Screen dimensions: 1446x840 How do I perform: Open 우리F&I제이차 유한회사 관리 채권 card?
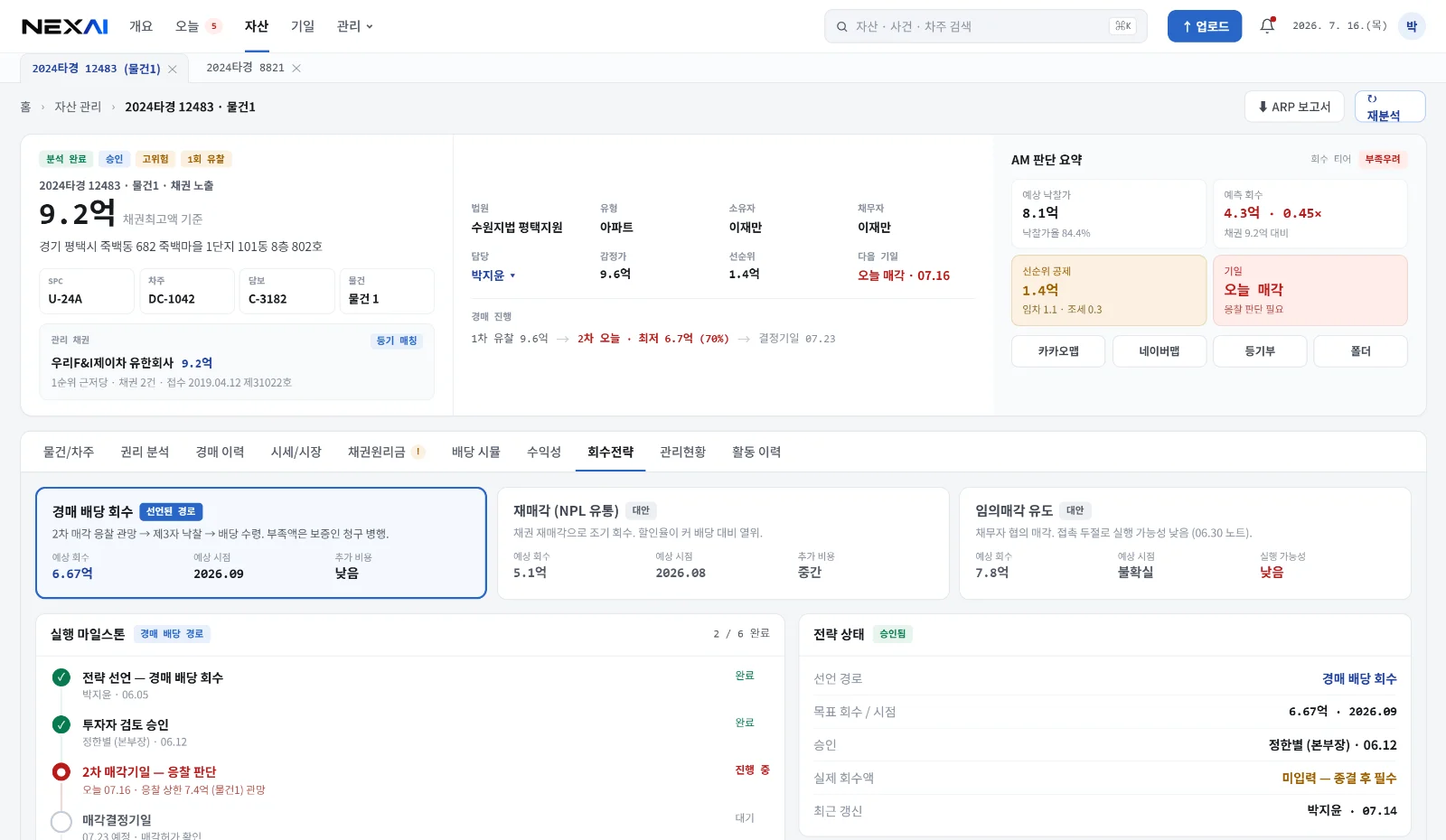(237, 361)
